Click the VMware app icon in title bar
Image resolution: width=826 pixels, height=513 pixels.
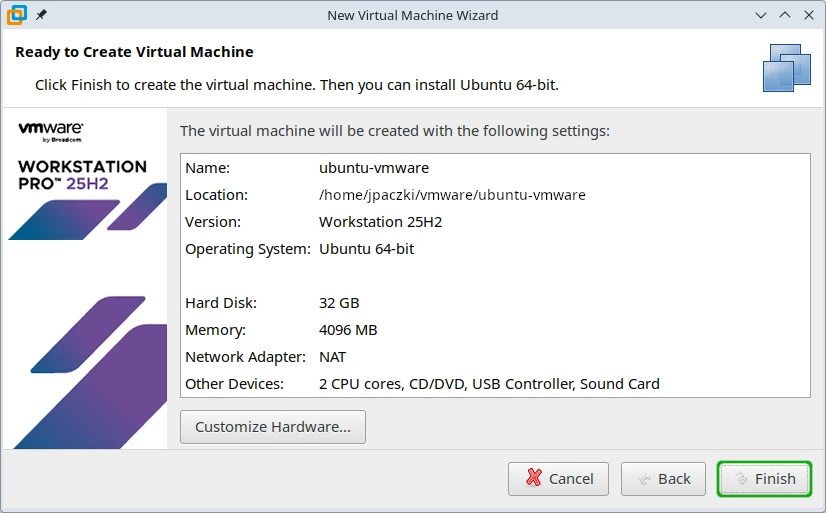16,15
